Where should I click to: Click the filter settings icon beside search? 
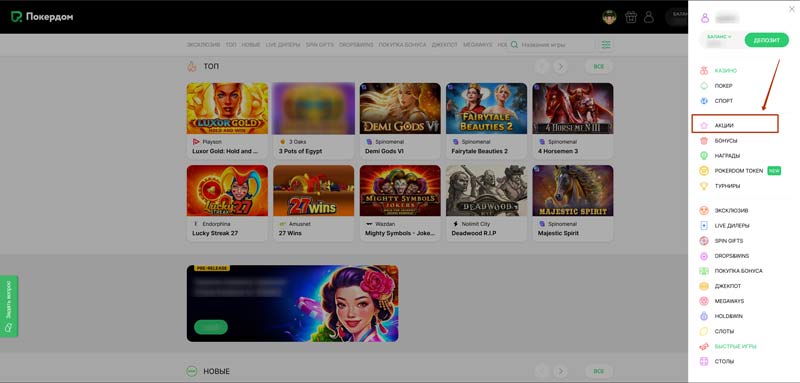click(x=606, y=45)
